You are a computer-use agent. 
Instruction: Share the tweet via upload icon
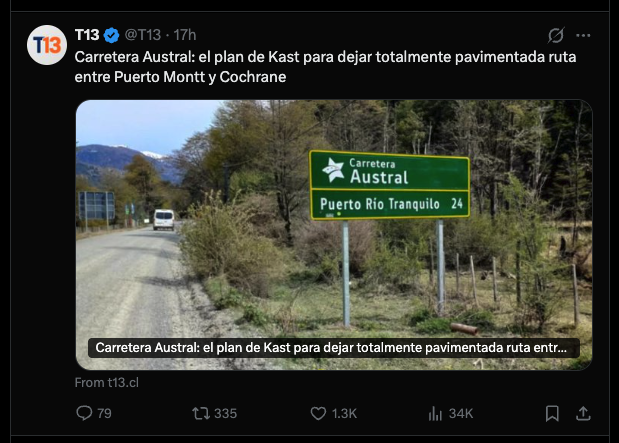point(583,413)
